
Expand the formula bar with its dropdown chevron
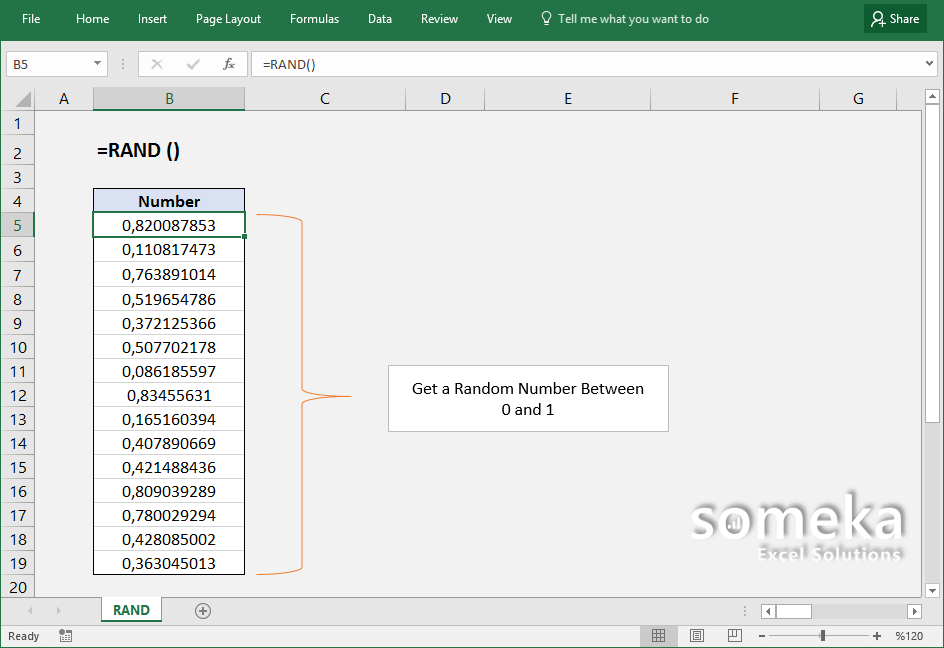tap(928, 64)
